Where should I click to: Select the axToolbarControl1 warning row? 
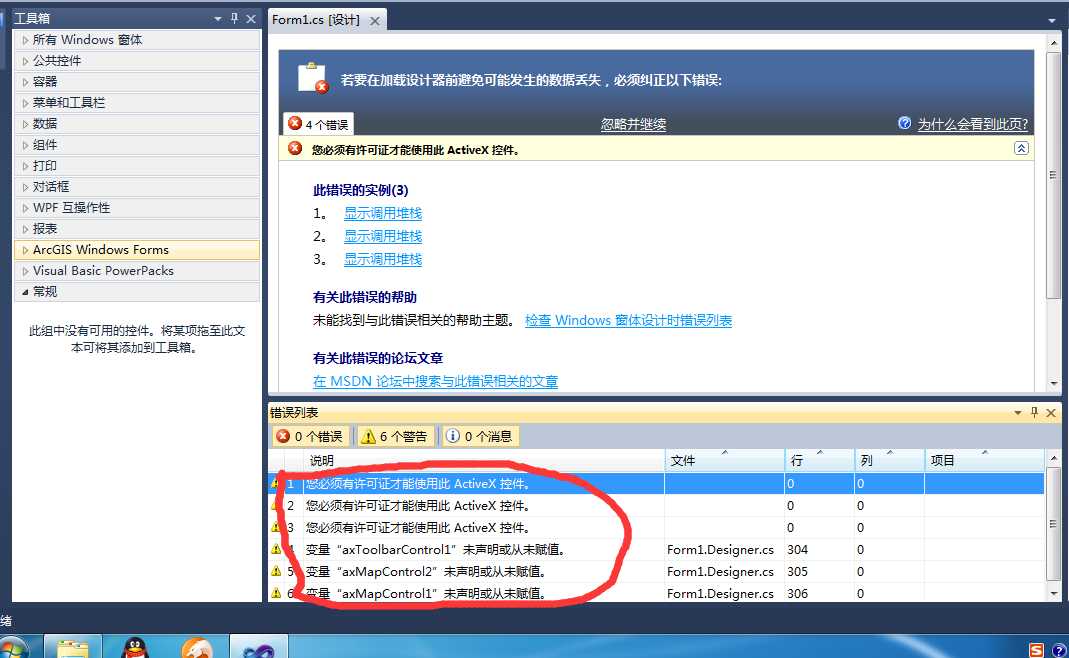[x=657, y=550]
